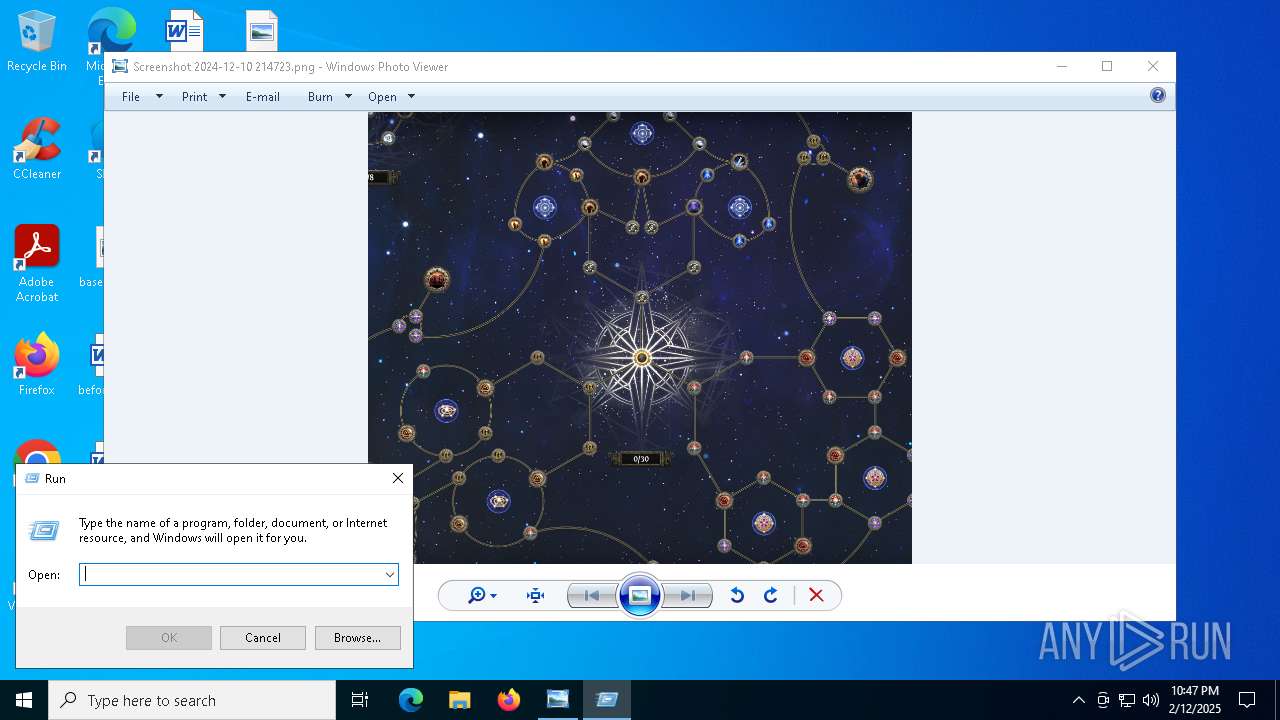Minimize the Photo Viewer window
Viewport: 1280px width, 720px height.
pyautogui.click(x=1062, y=66)
